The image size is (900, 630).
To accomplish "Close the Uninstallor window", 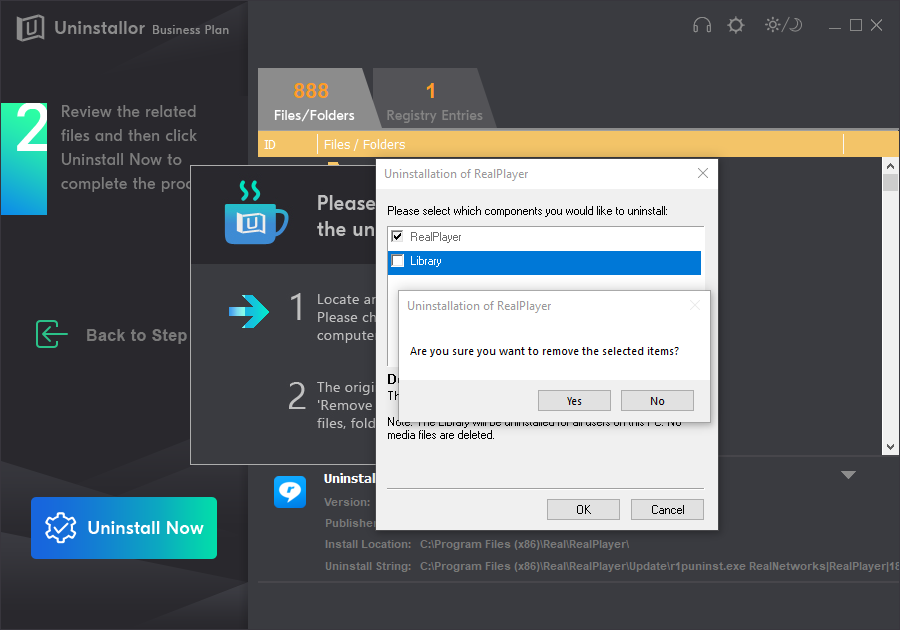I will 876,25.
